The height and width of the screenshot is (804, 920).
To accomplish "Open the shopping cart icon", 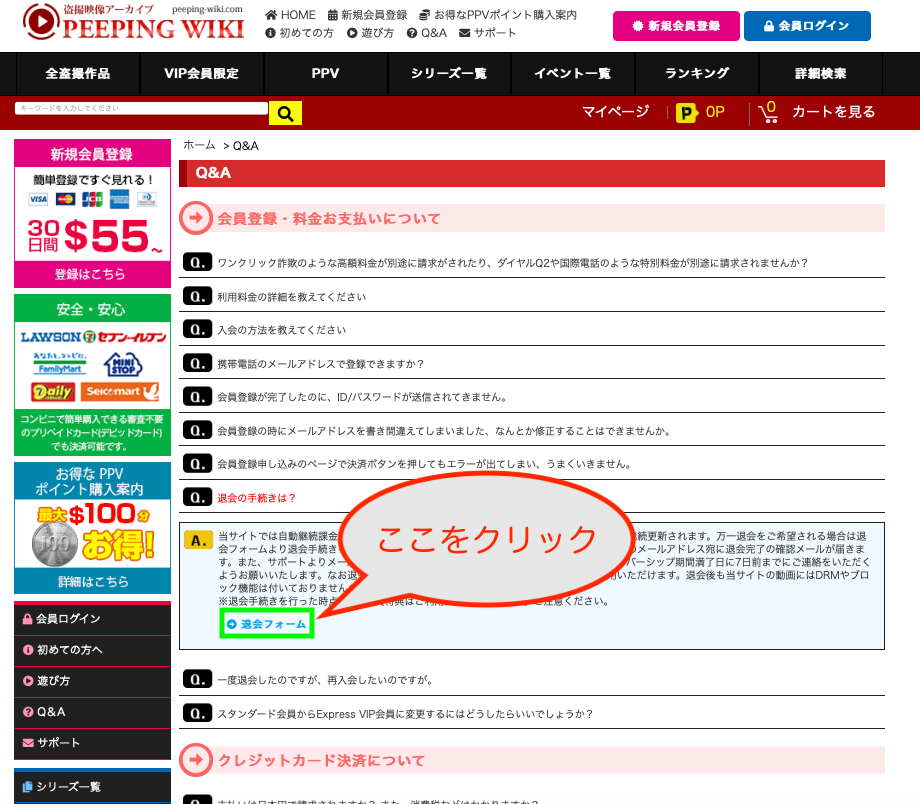I will [x=768, y=112].
